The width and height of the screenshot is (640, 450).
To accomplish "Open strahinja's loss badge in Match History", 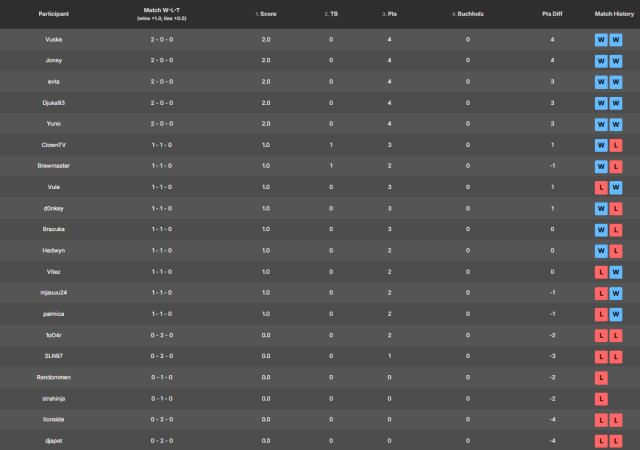I will point(601,398).
